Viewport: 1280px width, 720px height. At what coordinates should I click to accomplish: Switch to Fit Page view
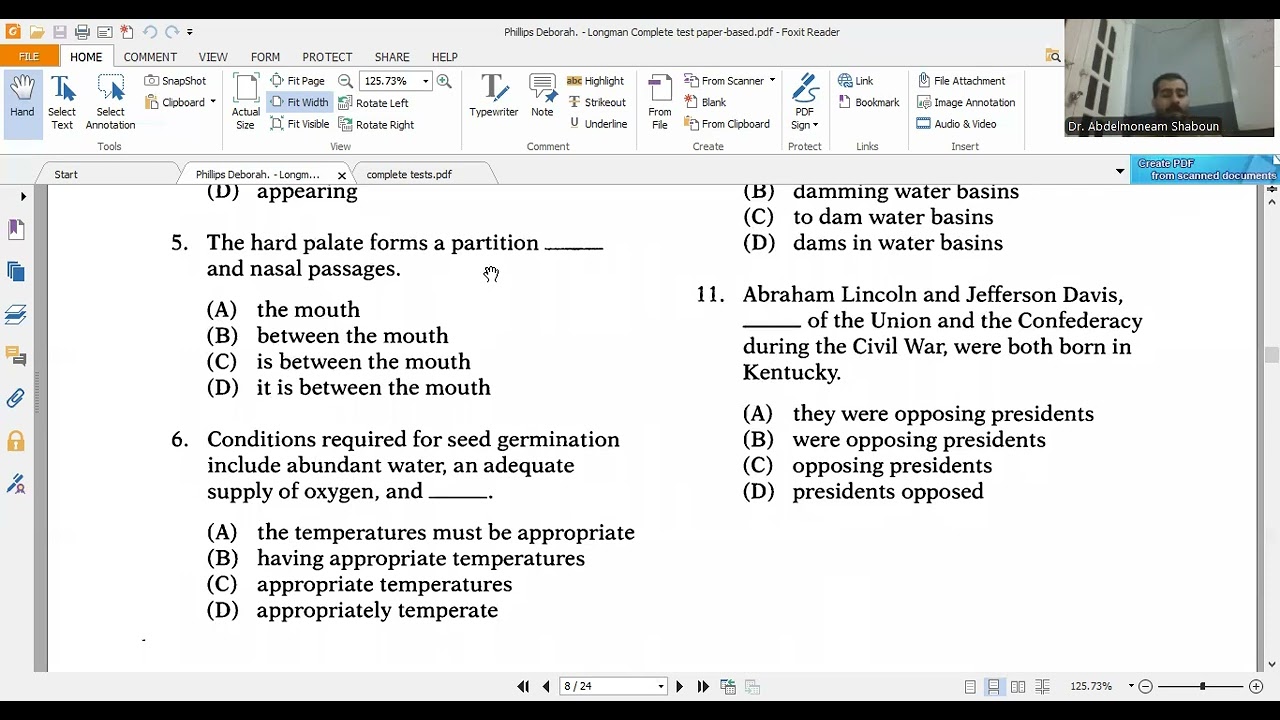(x=297, y=81)
